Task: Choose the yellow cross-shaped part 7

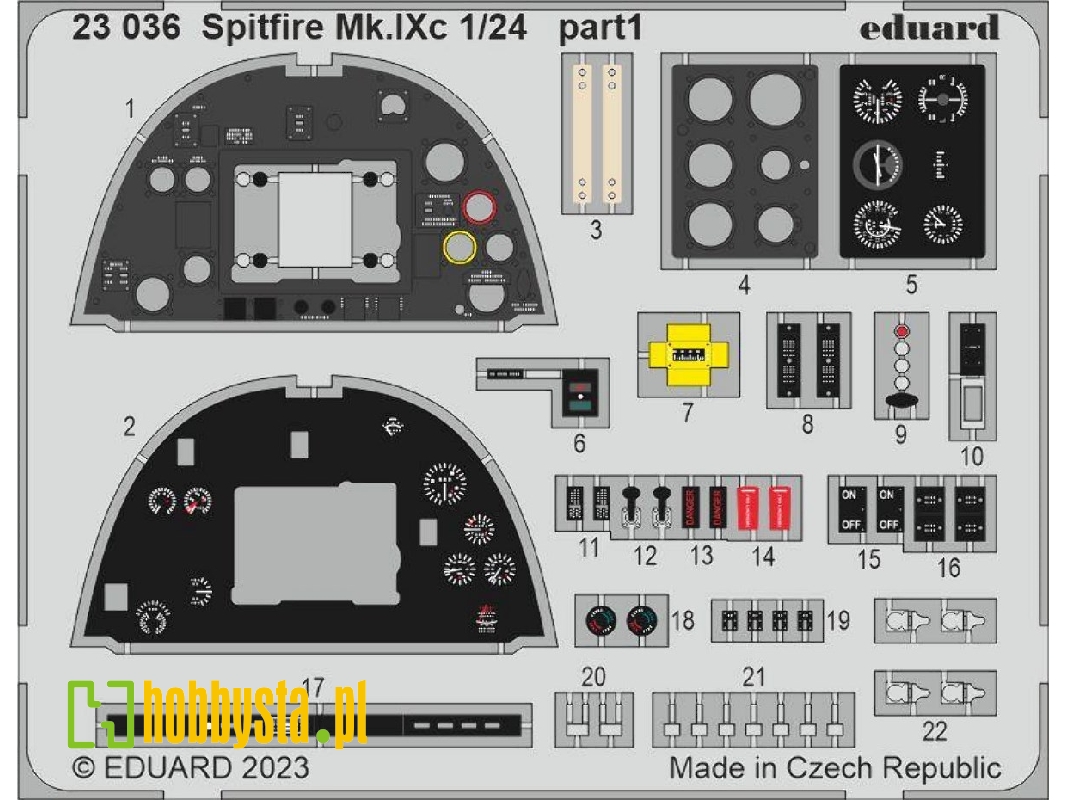Action: click(688, 354)
